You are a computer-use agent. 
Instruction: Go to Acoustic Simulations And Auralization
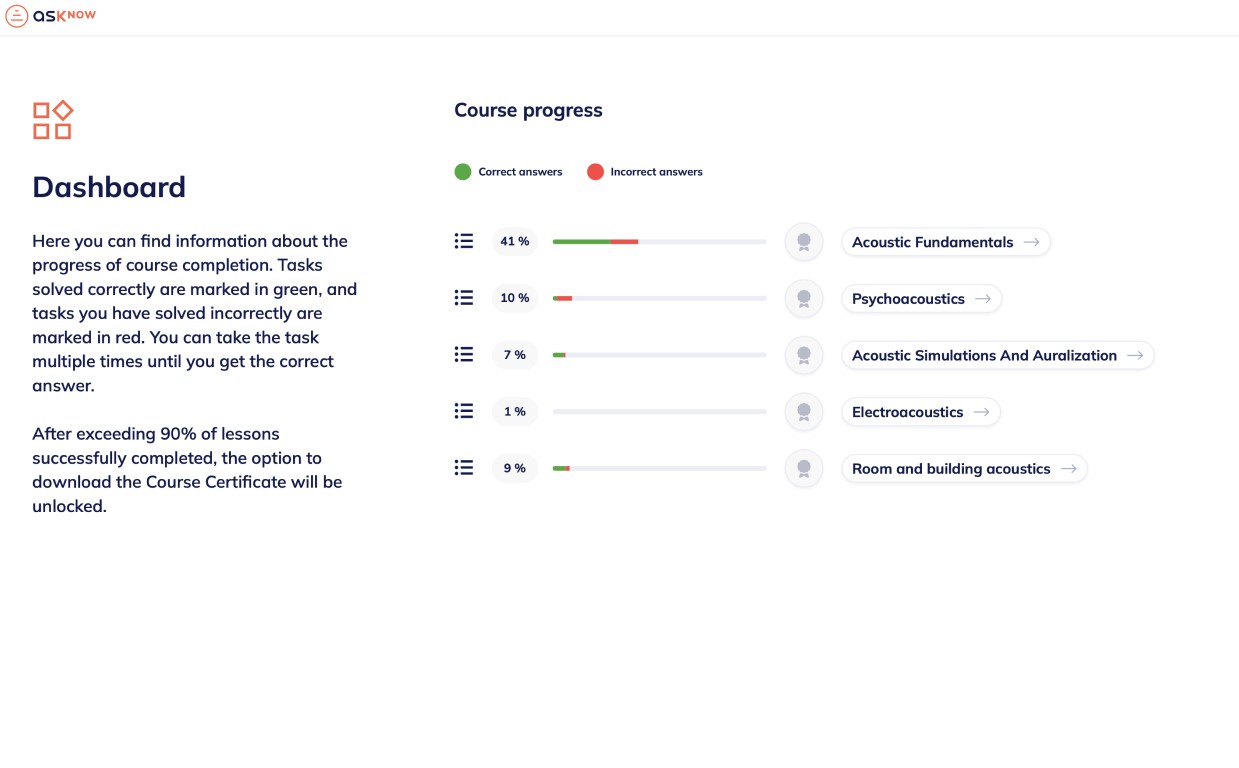pyautogui.click(x=998, y=355)
